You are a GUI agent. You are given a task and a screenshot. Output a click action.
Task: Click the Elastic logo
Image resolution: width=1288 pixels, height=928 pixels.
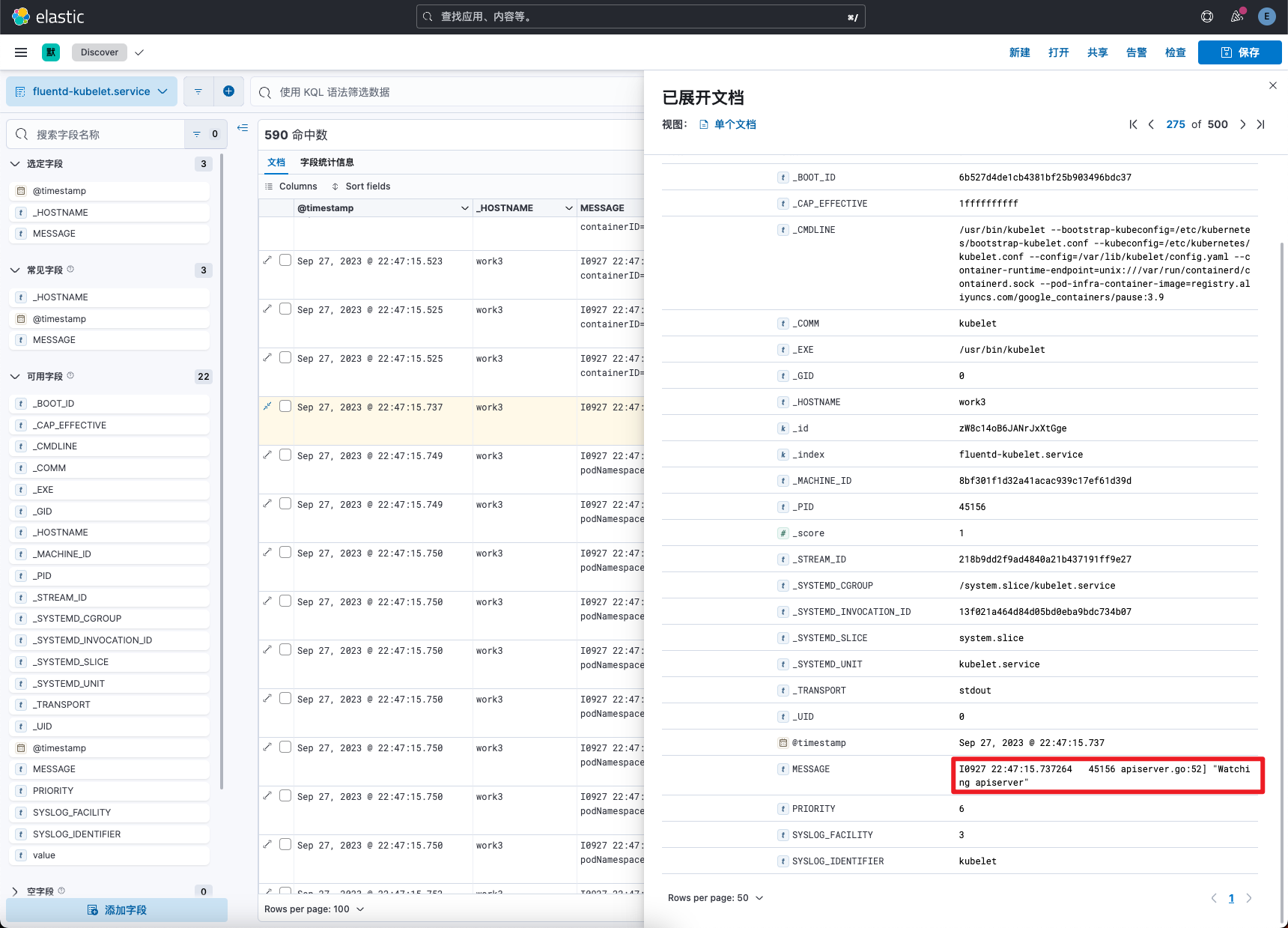(x=48, y=16)
